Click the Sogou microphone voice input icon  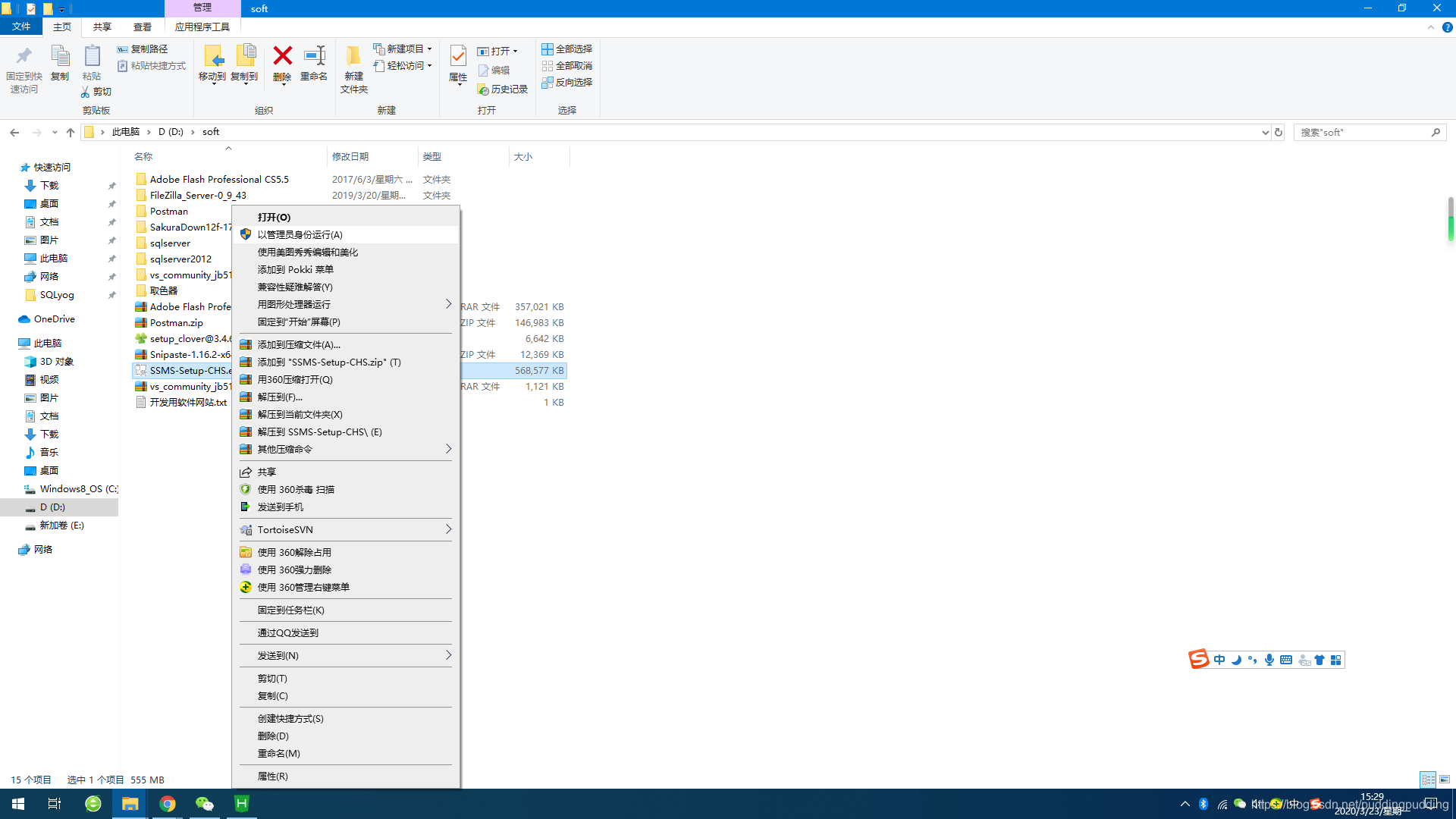pos(1269,660)
